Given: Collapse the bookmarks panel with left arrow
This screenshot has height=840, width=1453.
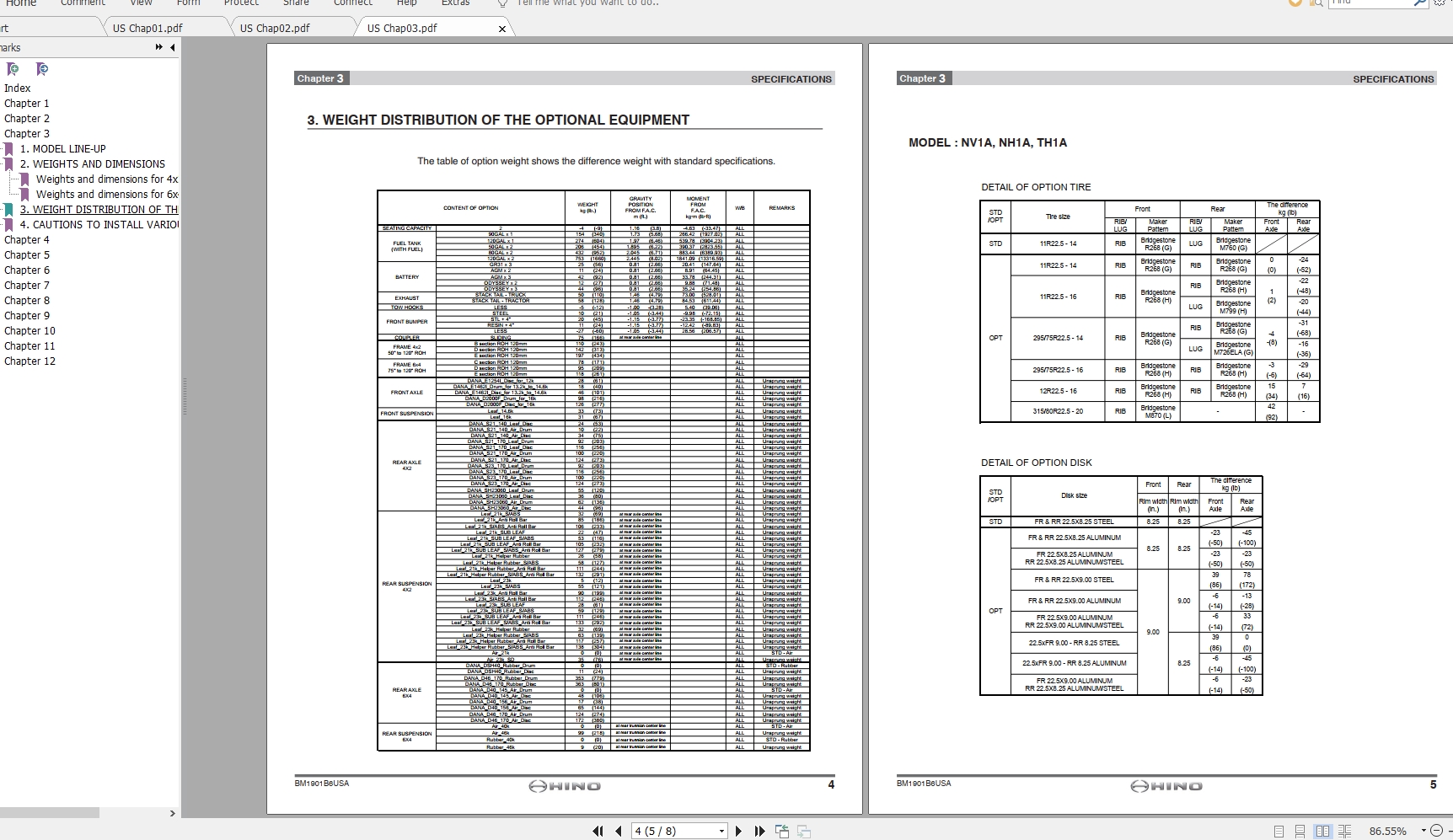Looking at the screenshot, I should pyautogui.click(x=173, y=47).
